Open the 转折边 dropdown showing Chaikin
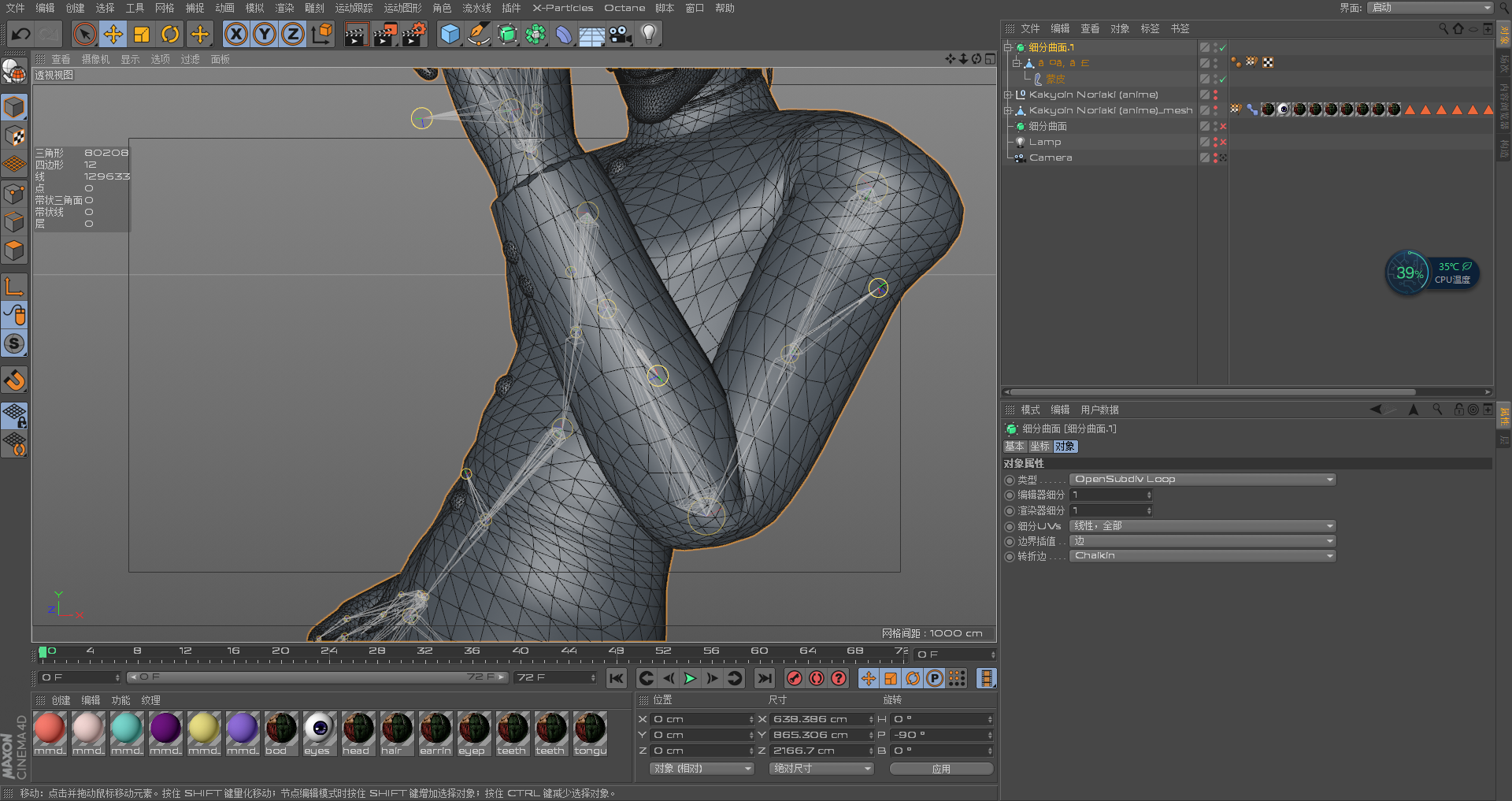Viewport: 1512px width, 801px height. pyautogui.click(x=1203, y=556)
